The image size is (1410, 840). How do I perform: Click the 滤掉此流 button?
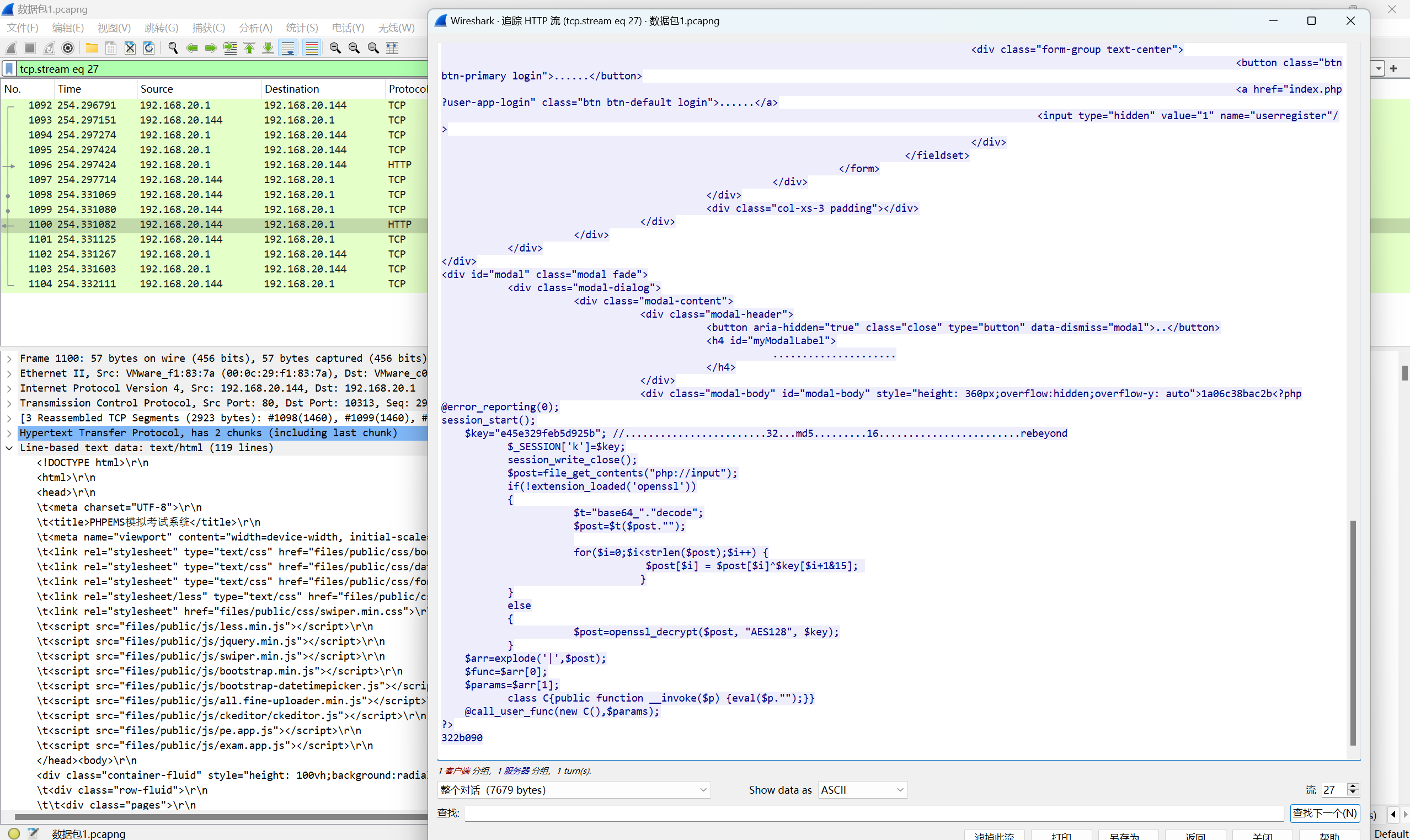[x=994, y=836]
